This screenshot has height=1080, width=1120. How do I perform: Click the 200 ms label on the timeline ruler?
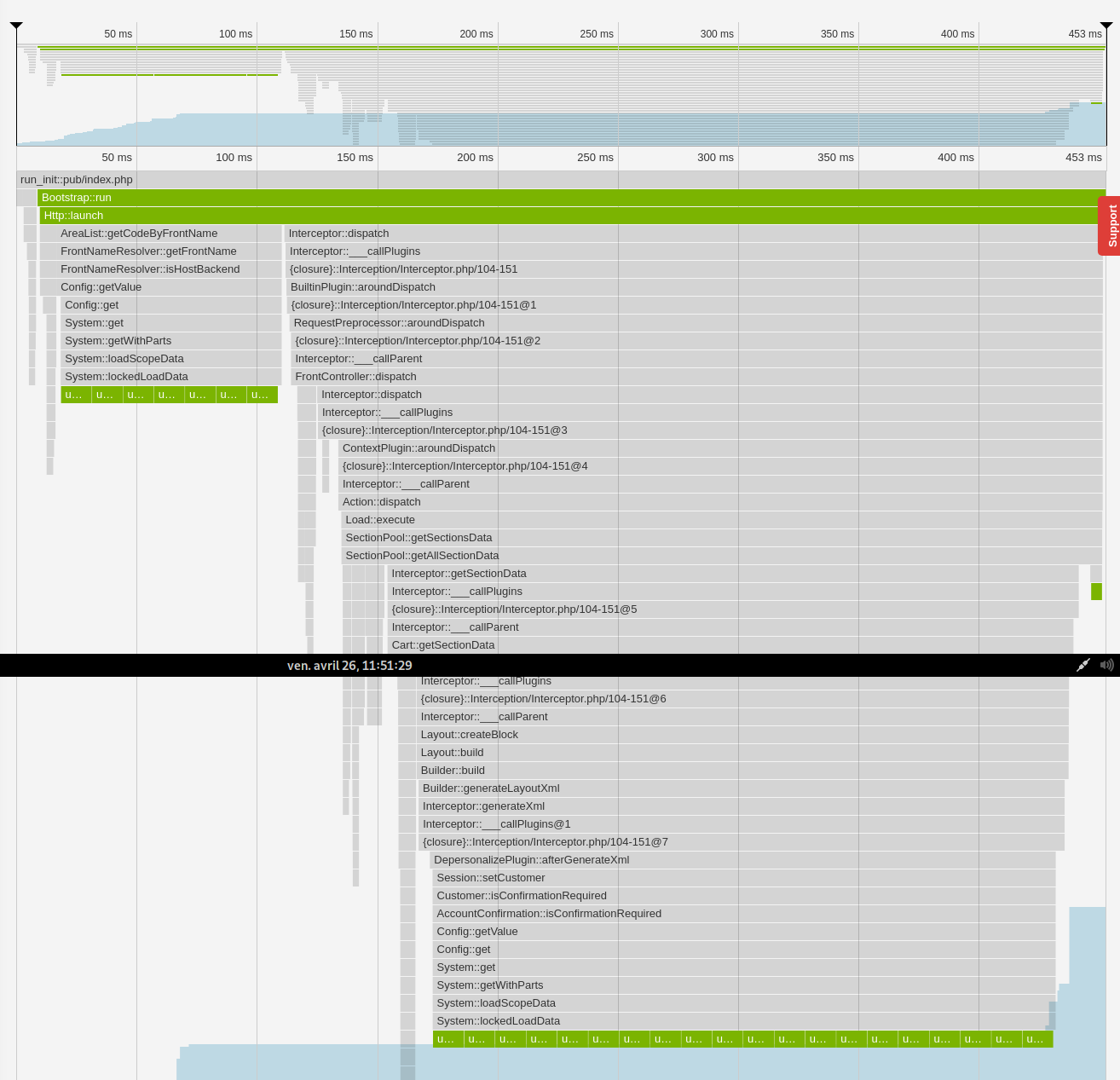475,157
